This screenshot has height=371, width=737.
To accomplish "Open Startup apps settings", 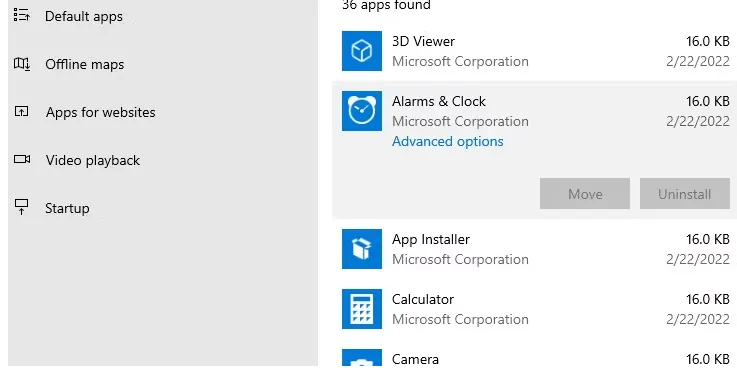I will point(67,208).
